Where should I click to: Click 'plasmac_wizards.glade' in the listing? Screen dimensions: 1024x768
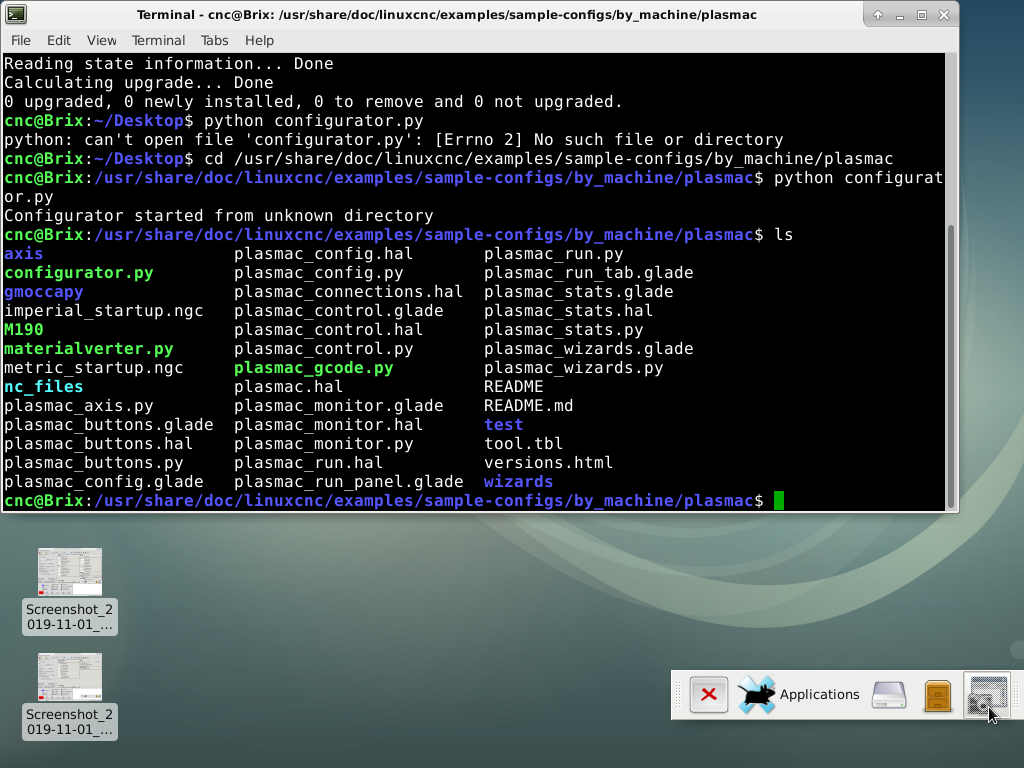click(589, 349)
